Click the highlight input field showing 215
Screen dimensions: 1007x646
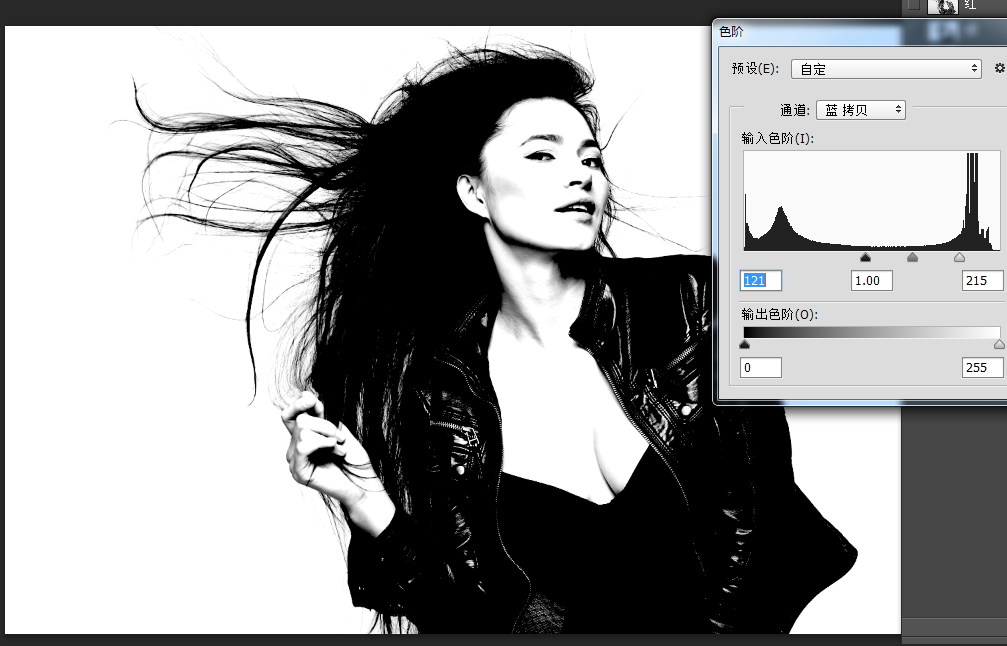pyautogui.click(x=983, y=281)
